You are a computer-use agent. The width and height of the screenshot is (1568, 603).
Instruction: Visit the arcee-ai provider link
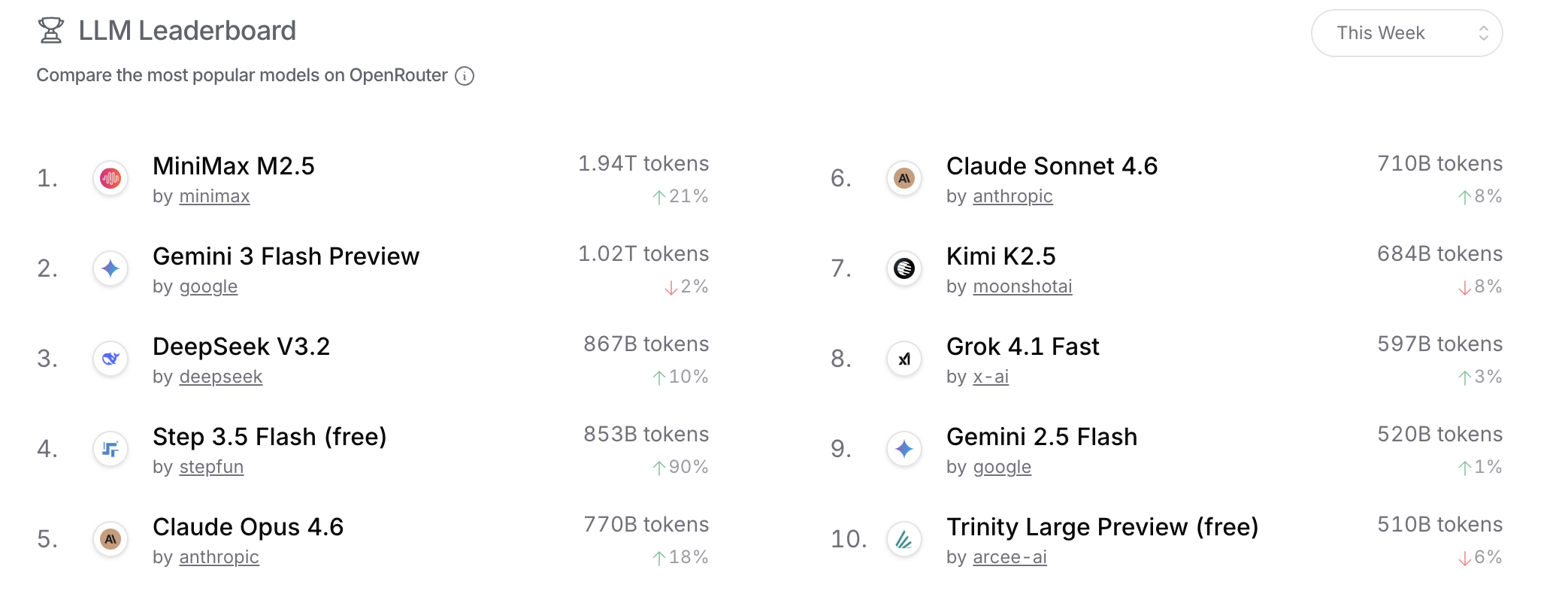click(1010, 557)
